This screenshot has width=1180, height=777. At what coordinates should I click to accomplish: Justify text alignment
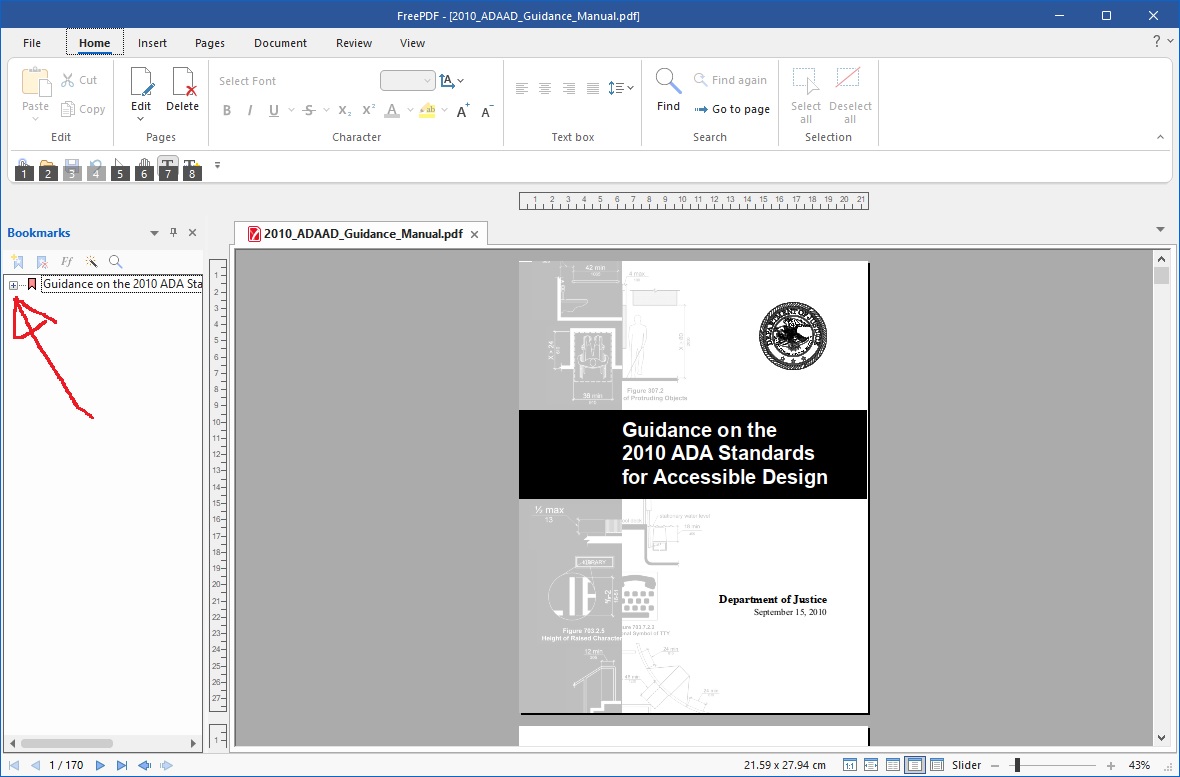point(593,88)
